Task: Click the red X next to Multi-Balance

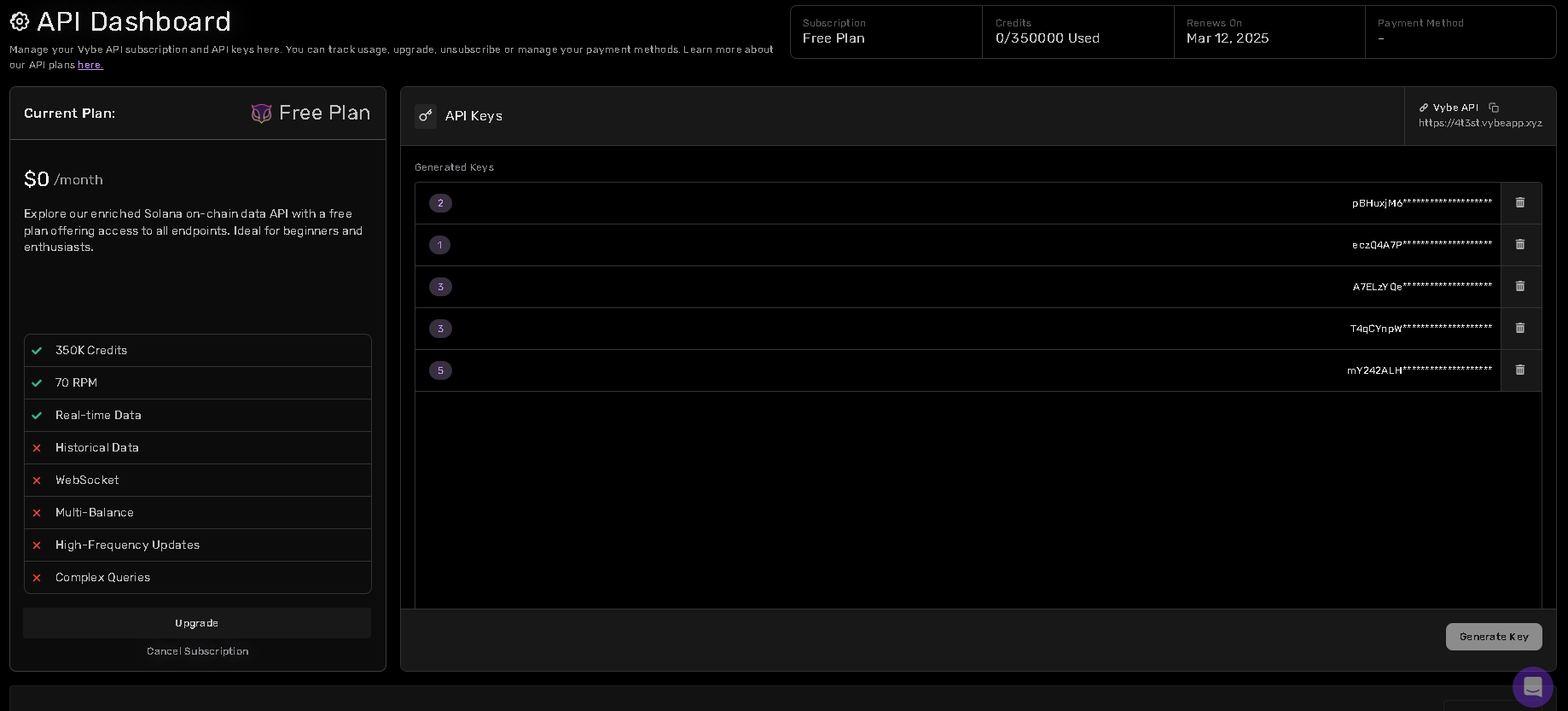Action: [37, 513]
